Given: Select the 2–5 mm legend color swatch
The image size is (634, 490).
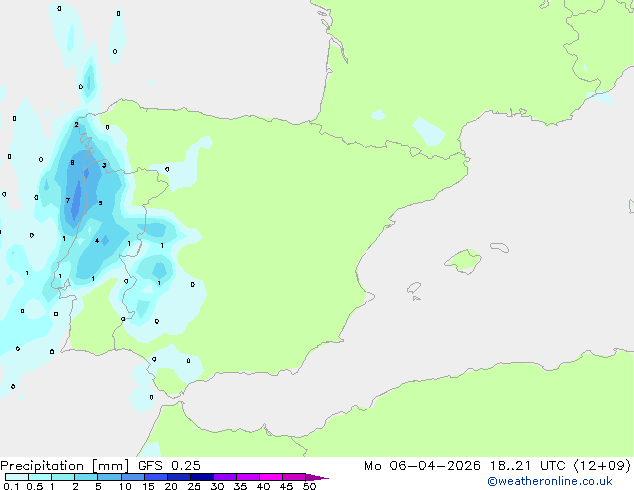Looking at the screenshot, I should (86, 477).
